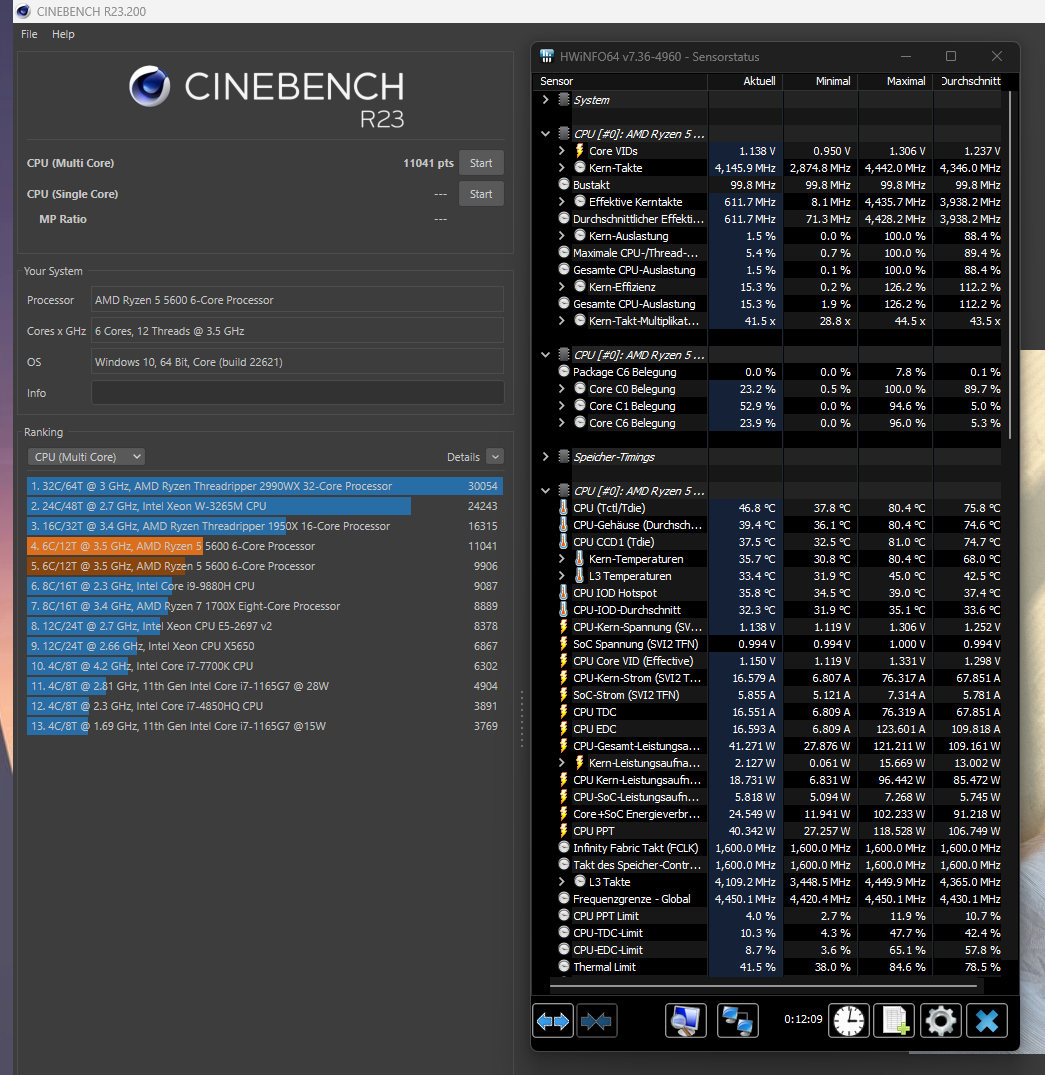Open the Details dropdown arrow
Screen dimensions: 1045x1075
pyautogui.click(x=495, y=457)
